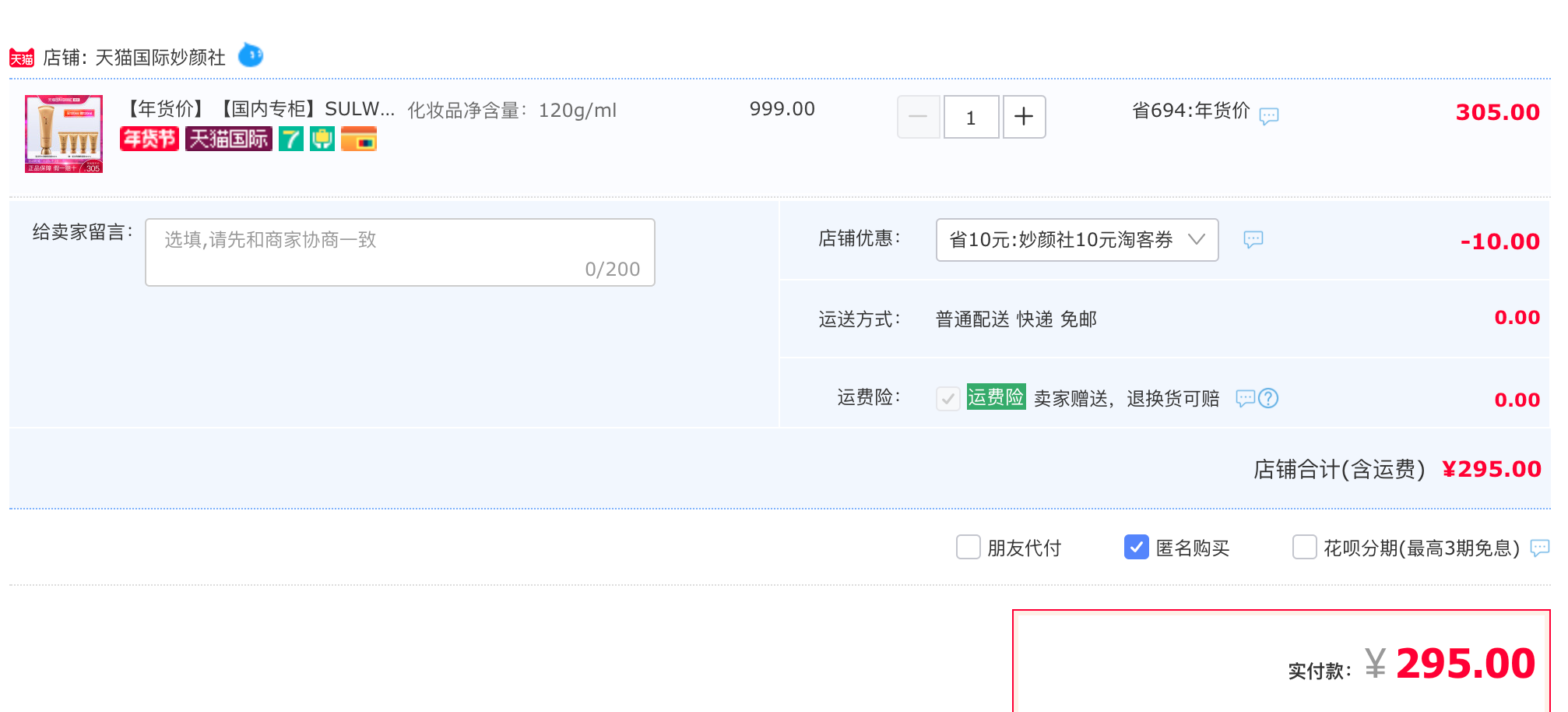Uncheck the 匿名购买 checkbox
Image resolution: width=1568 pixels, height=712 pixels.
click(x=1137, y=547)
